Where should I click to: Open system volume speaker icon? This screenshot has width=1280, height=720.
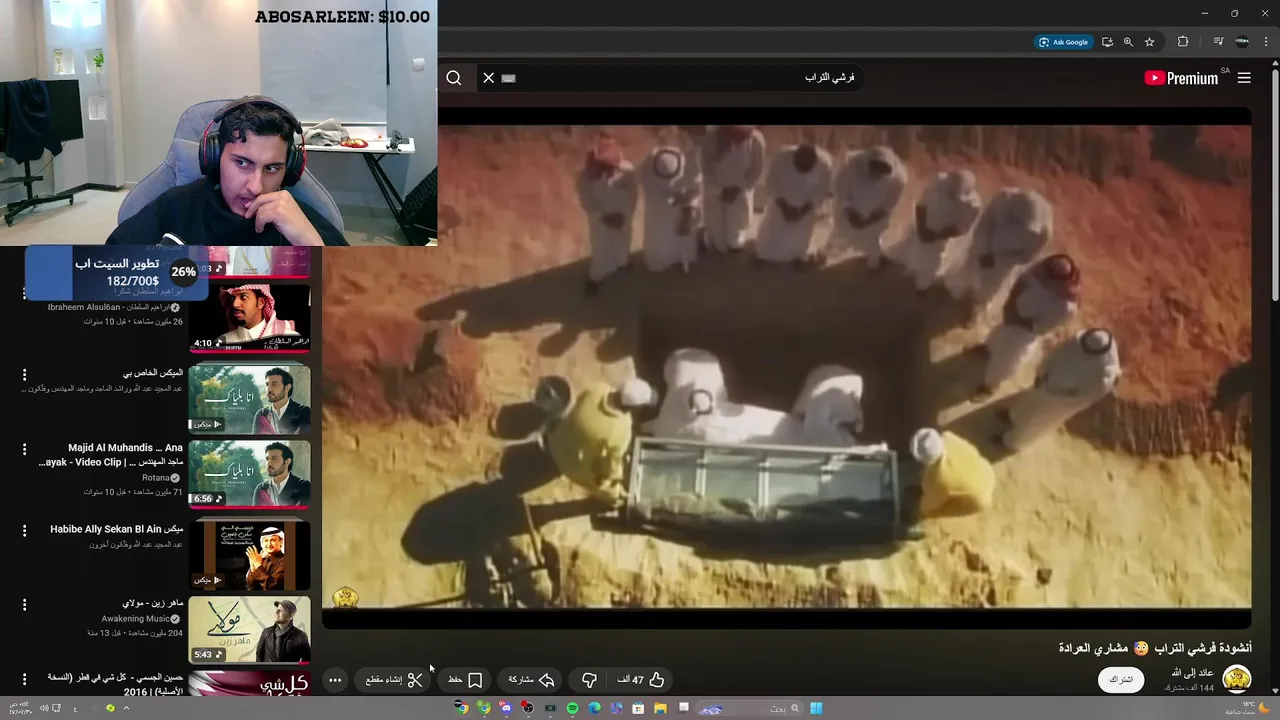(44, 708)
